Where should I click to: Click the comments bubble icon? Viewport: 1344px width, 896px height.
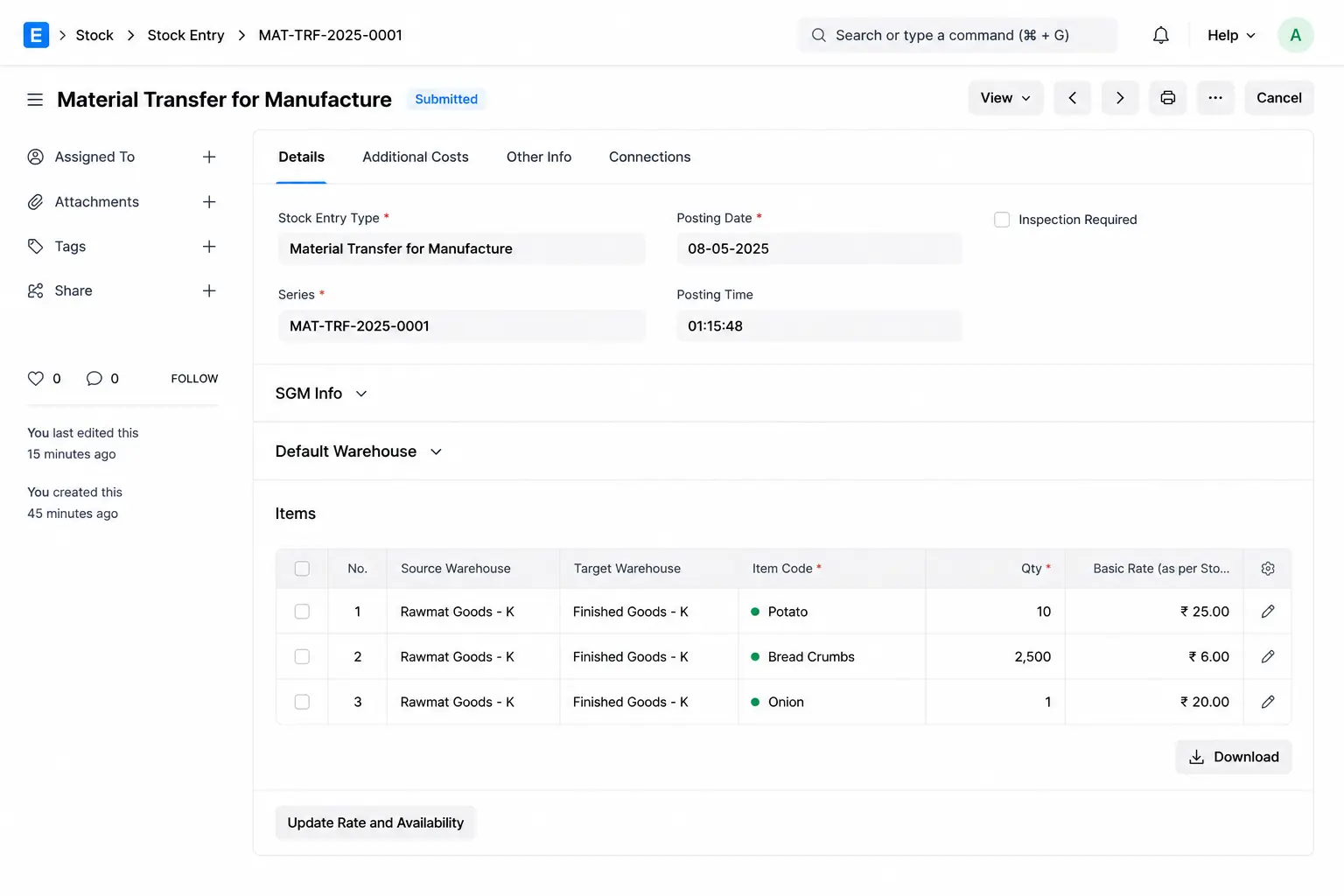[94, 379]
